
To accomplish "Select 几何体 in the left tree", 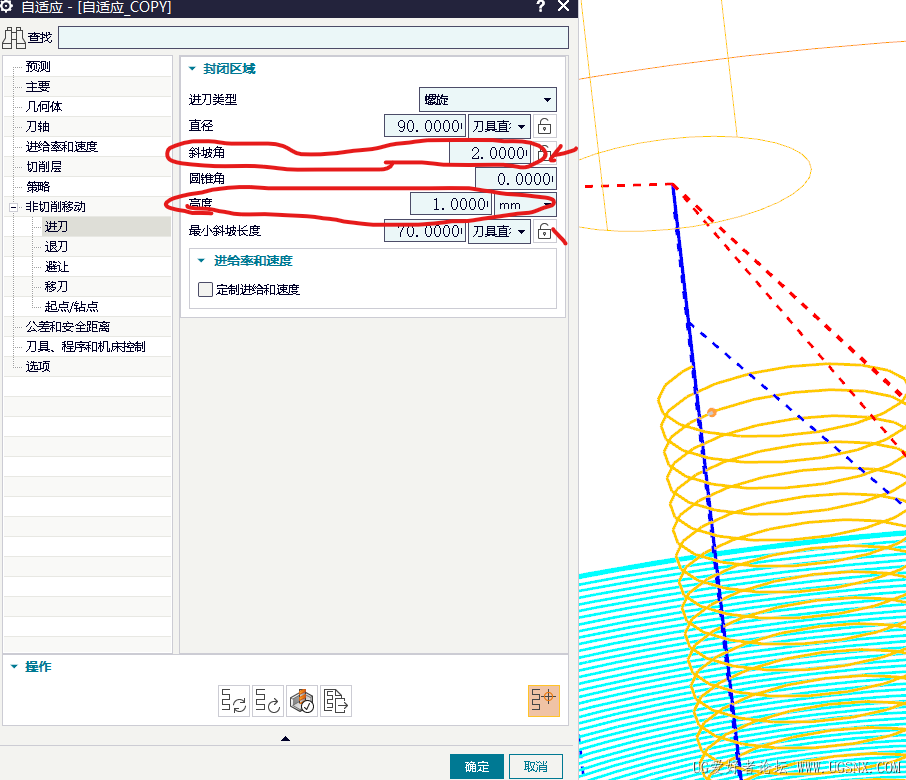I will coord(44,107).
